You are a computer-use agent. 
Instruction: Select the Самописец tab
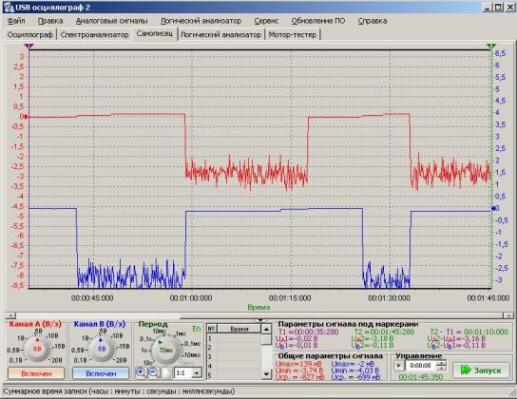pyautogui.click(x=155, y=34)
